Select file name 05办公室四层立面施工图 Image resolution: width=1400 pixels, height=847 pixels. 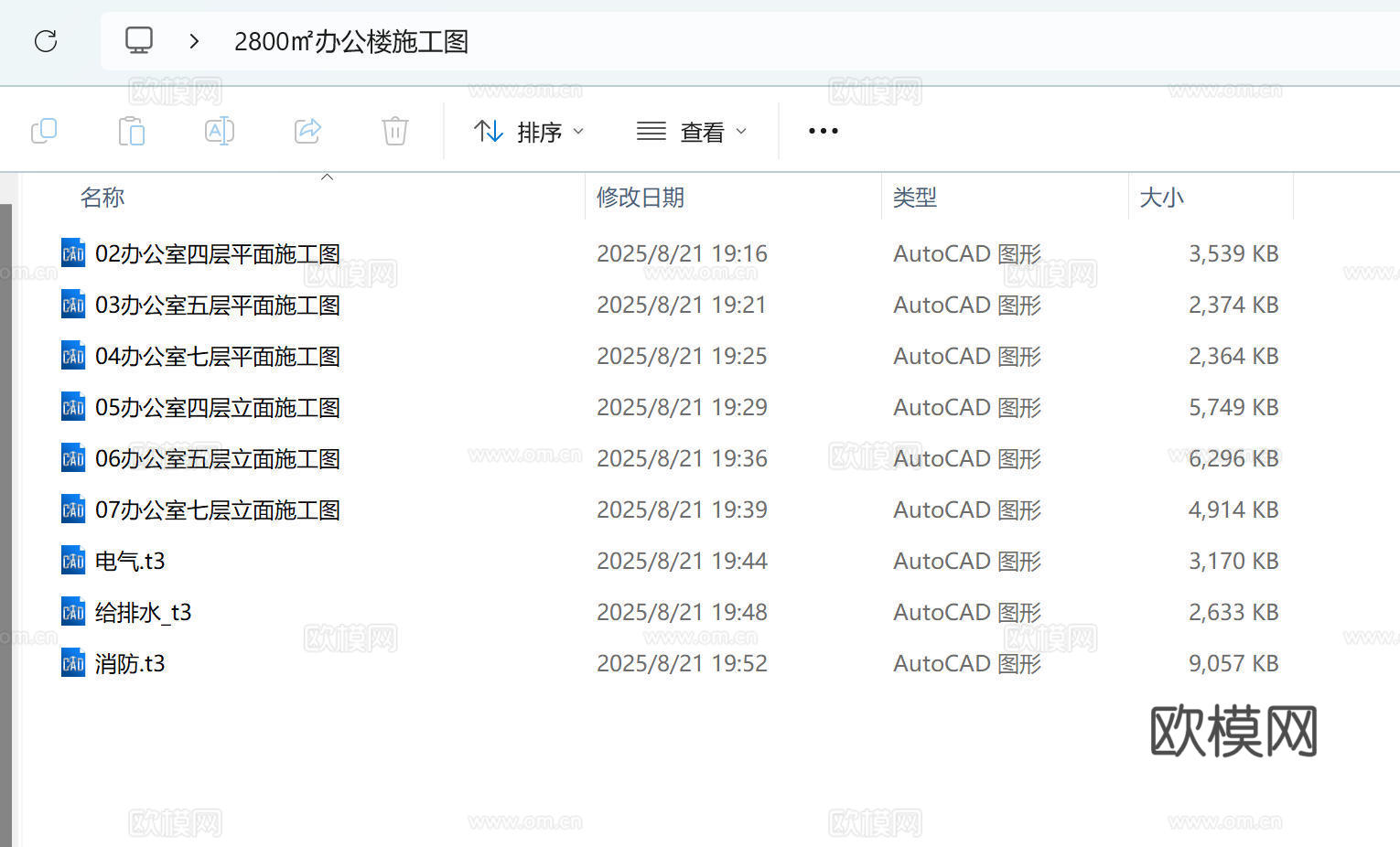click(218, 407)
